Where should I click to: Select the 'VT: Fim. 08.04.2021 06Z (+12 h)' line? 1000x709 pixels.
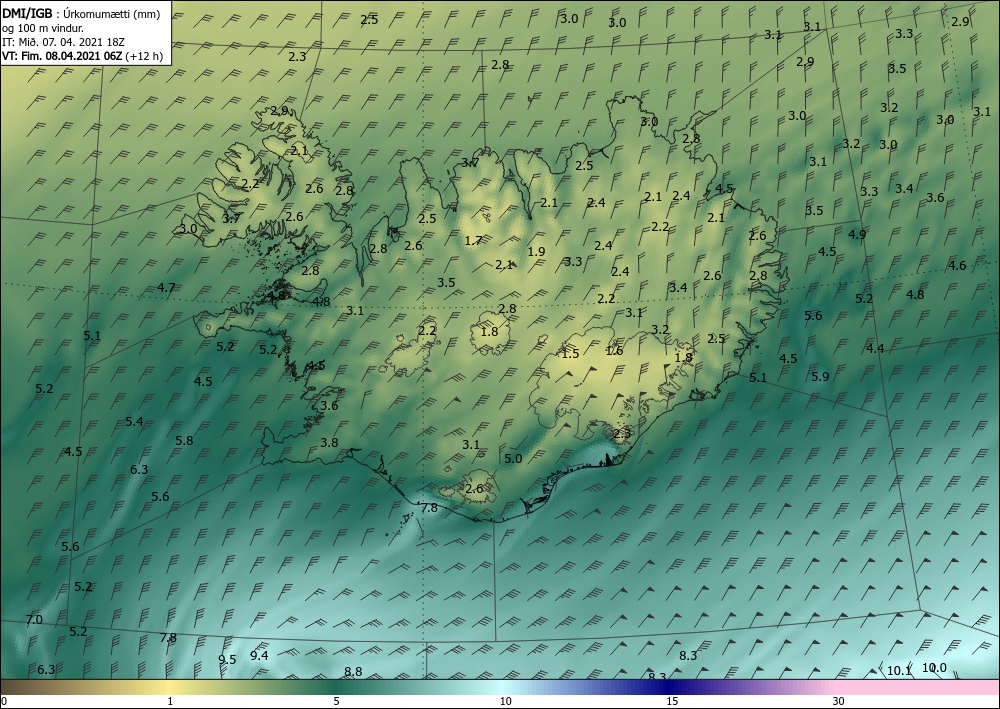pos(82,56)
